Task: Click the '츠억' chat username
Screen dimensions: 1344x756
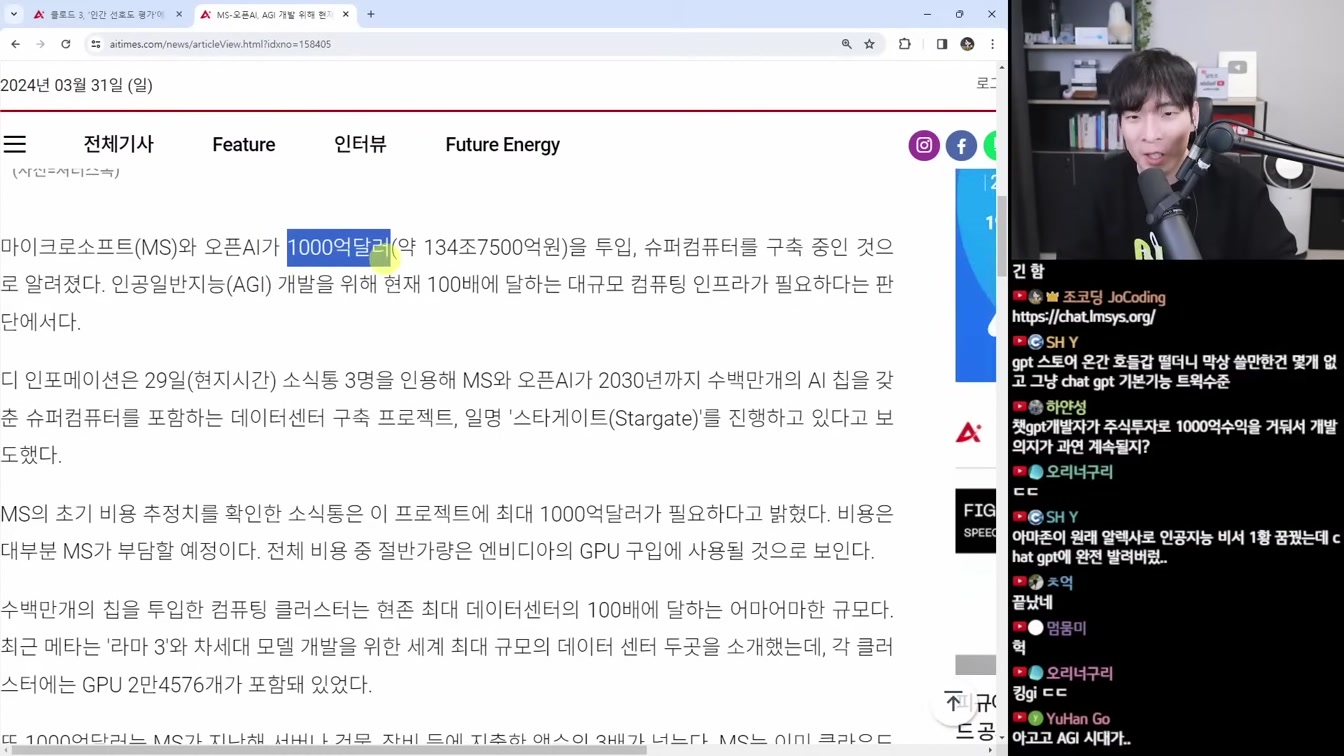Action: coord(1059,582)
